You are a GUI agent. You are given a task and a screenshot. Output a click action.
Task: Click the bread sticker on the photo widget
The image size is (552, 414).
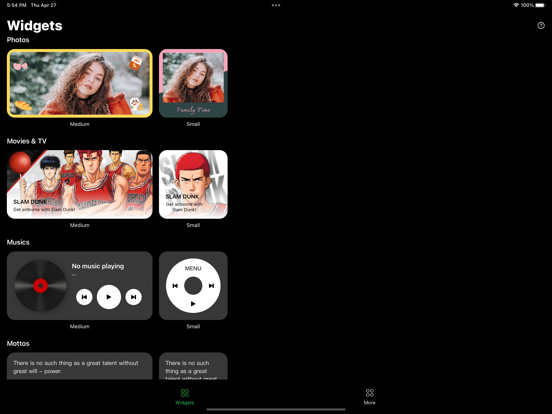point(23,105)
